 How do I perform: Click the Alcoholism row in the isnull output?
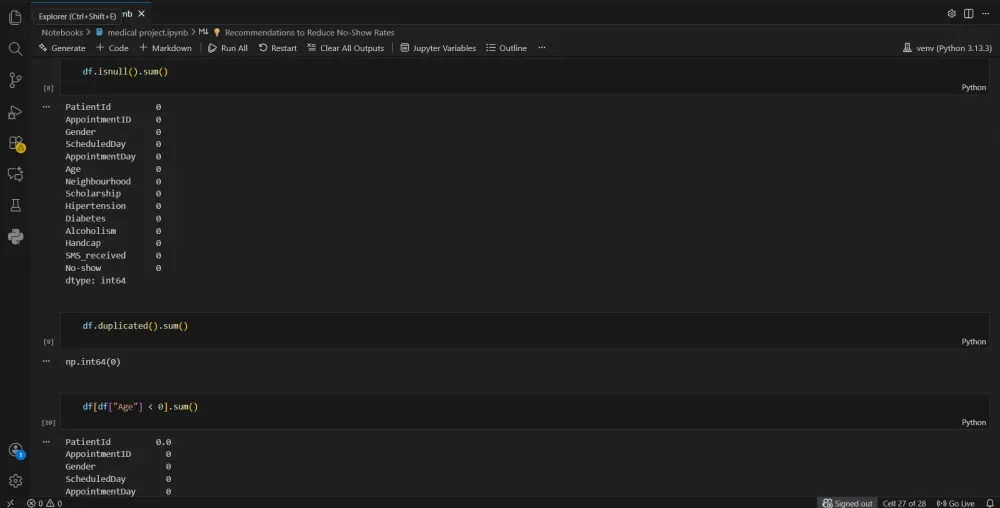(113, 231)
